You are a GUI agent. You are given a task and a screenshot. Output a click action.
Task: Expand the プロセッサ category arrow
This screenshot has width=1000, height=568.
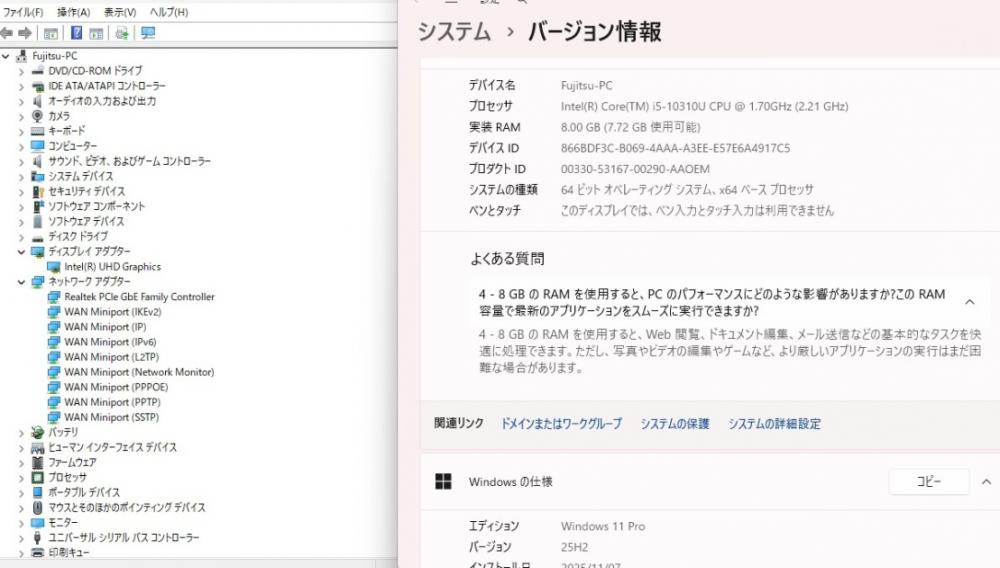[21, 478]
